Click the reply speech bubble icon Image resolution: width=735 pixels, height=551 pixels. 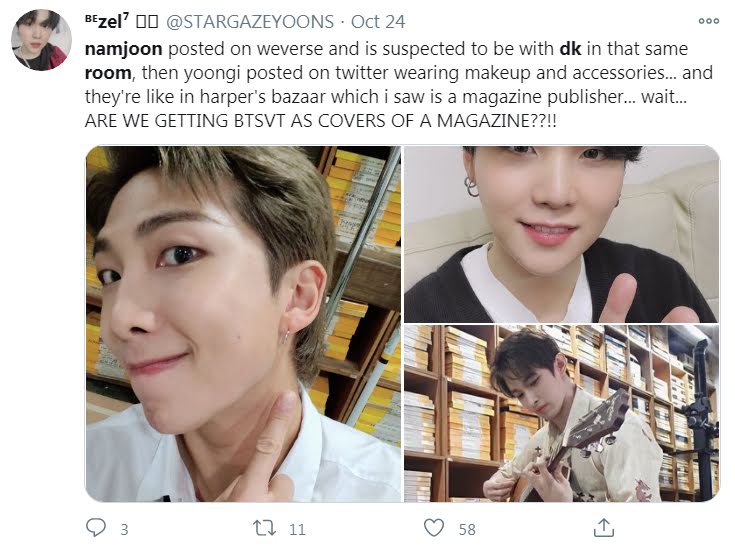96,528
